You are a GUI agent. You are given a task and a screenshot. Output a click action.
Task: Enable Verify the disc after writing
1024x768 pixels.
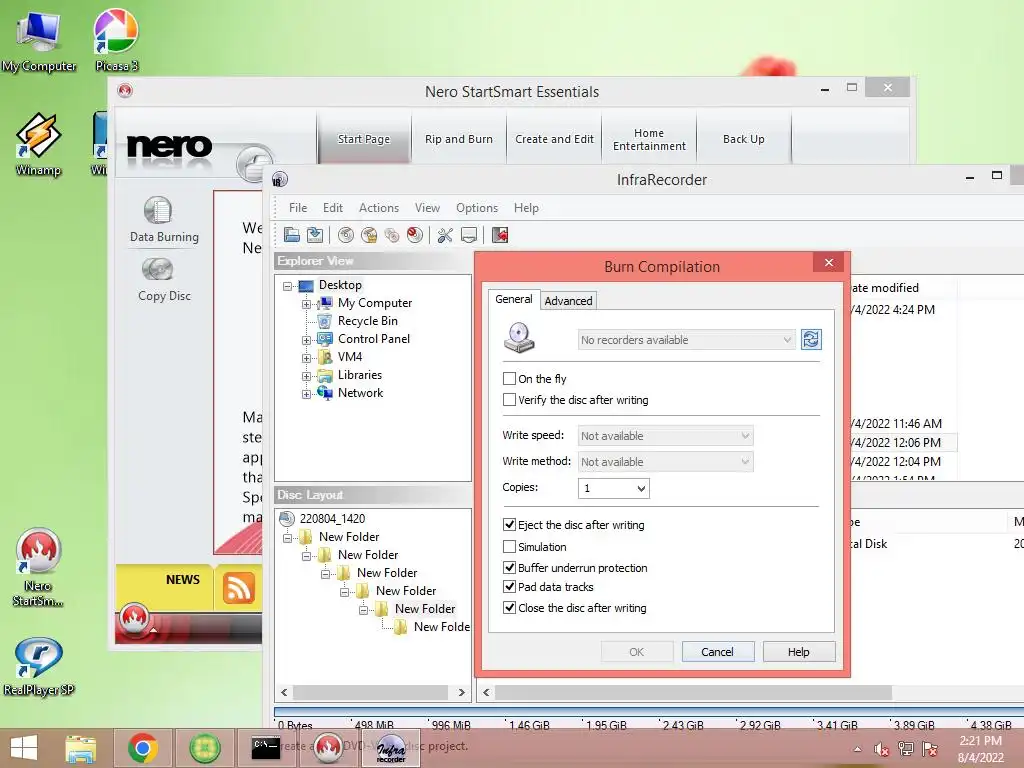pos(509,400)
